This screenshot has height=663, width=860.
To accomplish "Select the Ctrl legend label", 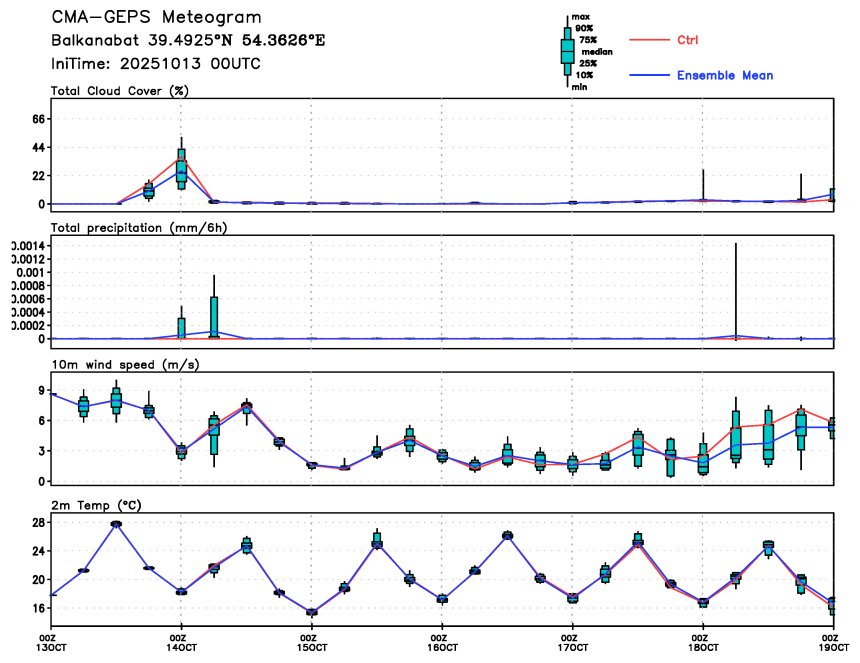I will pos(687,40).
